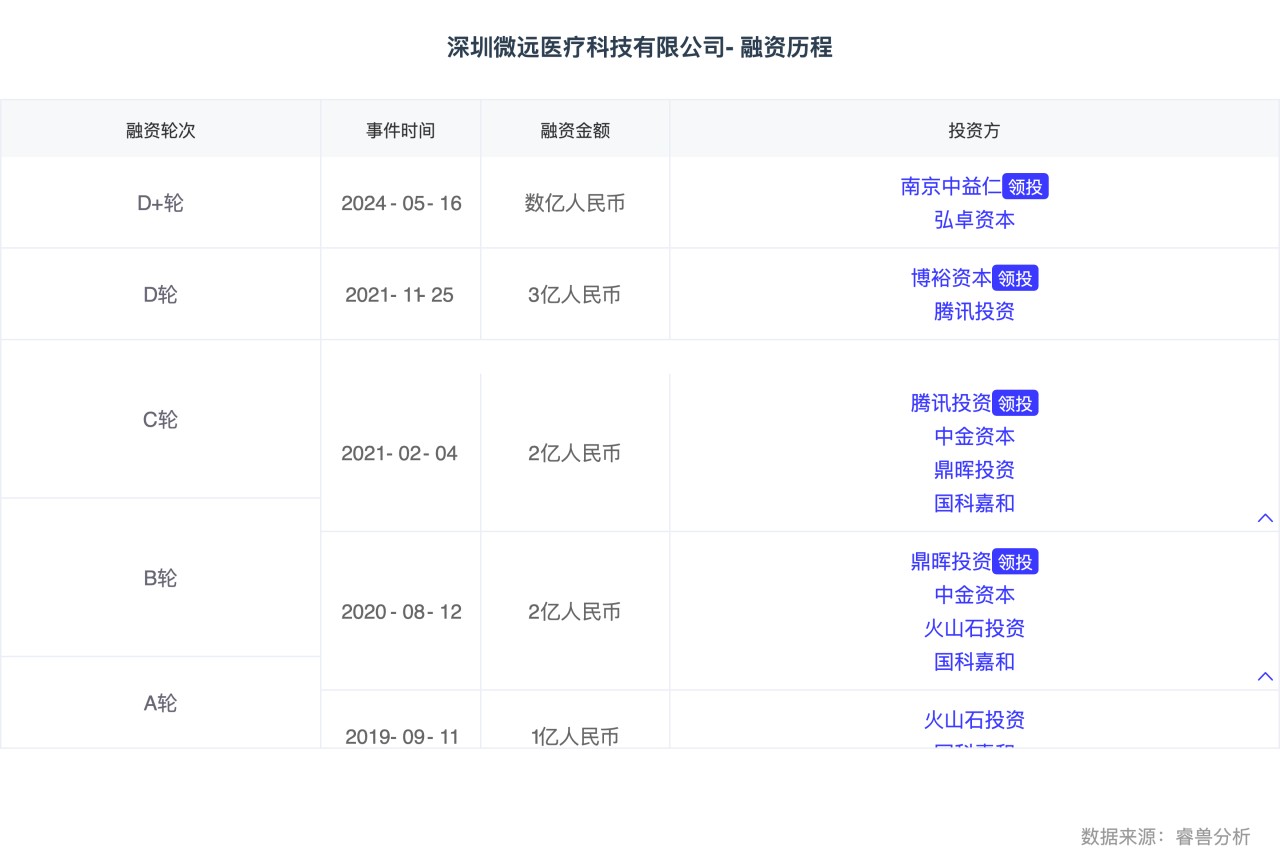This screenshot has height=855, width=1280.
Task: Click date 2021-02-04
Action: click(x=400, y=453)
